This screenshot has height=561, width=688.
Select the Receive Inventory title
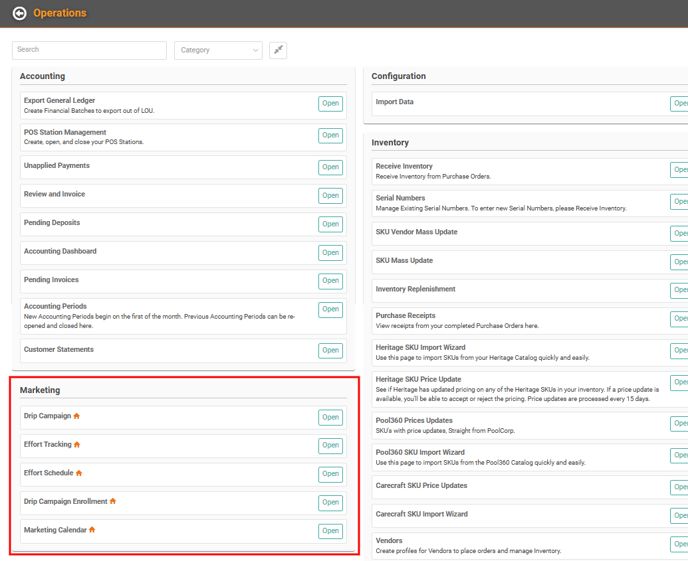(404, 166)
